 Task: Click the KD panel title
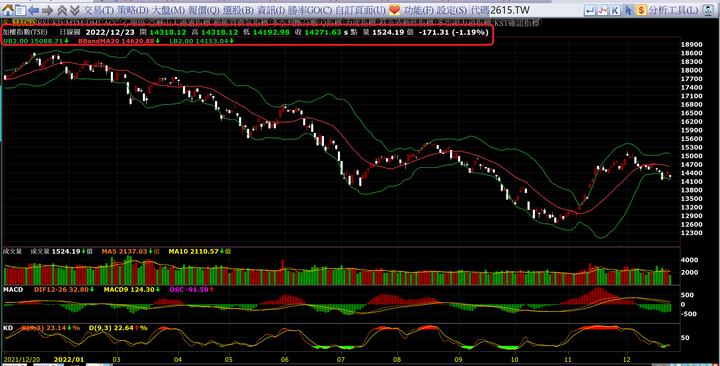[x=8, y=328]
